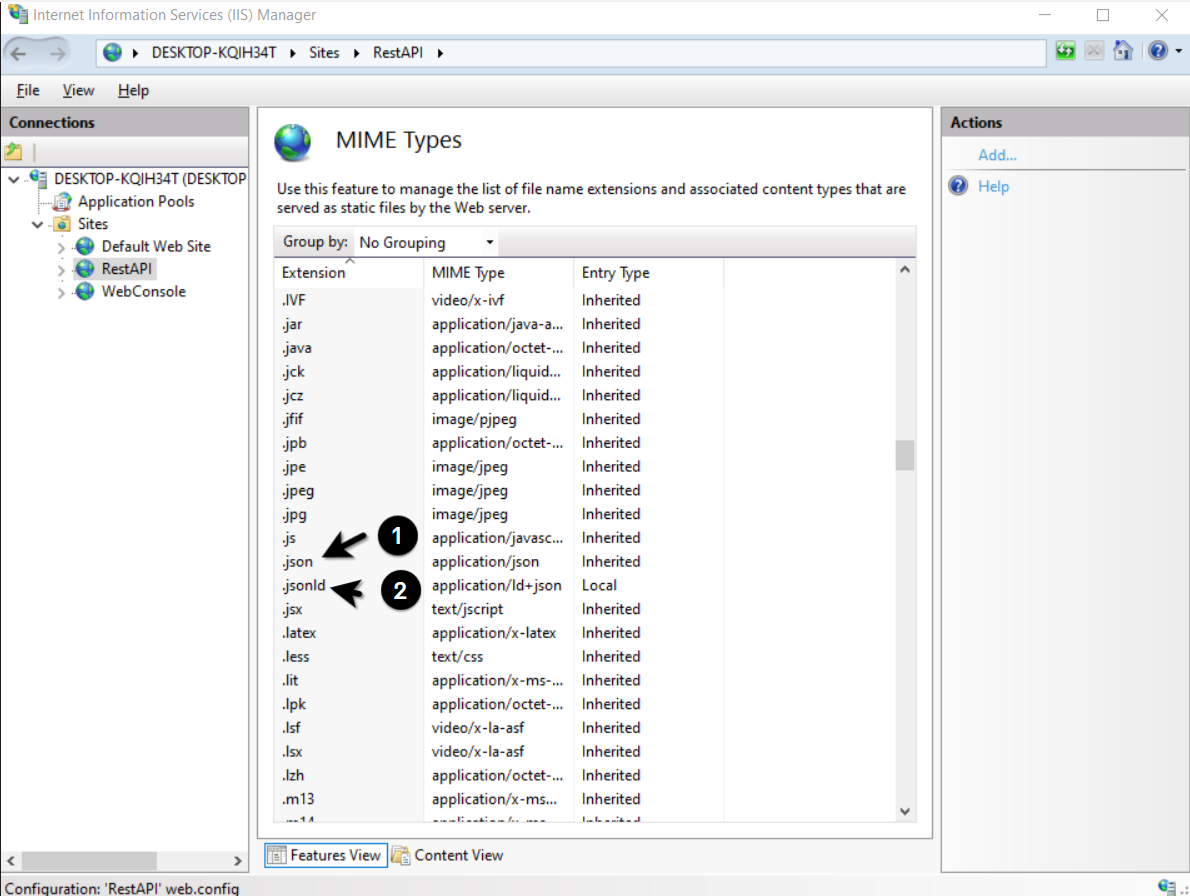Click the MIME list vertical scrollbar thumb

905,455
